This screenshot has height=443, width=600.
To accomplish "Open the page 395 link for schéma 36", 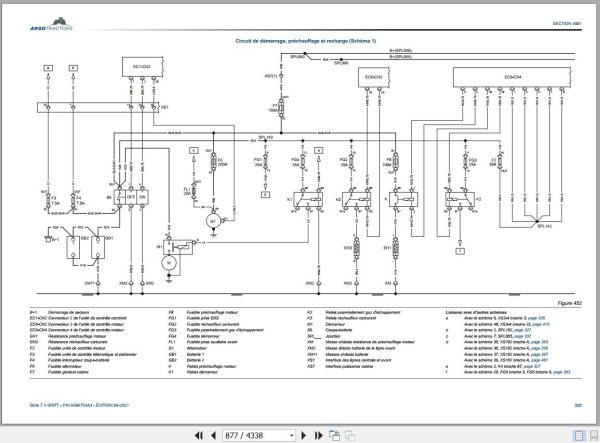I will [x=539, y=348].
